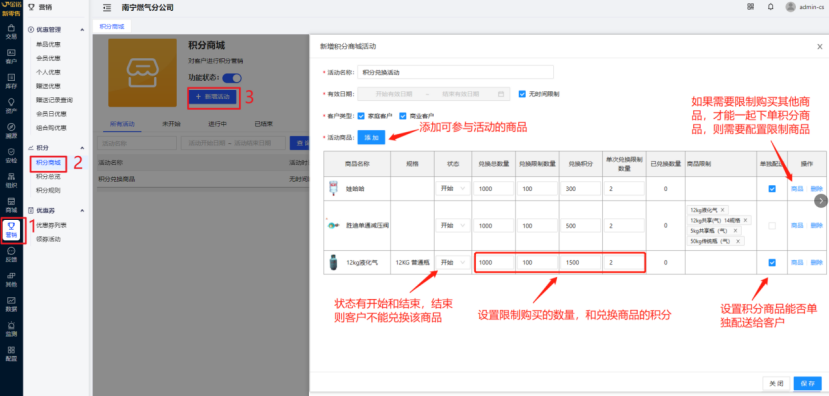829x396 pixels.
Task: Toggle 单独配送 checkbox for 12kg液化气 row
Action: 772,262
